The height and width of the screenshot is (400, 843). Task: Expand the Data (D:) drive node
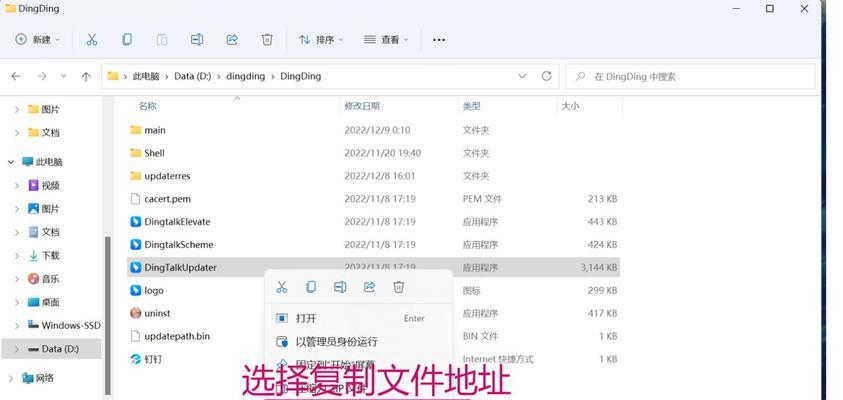point(17,349)
